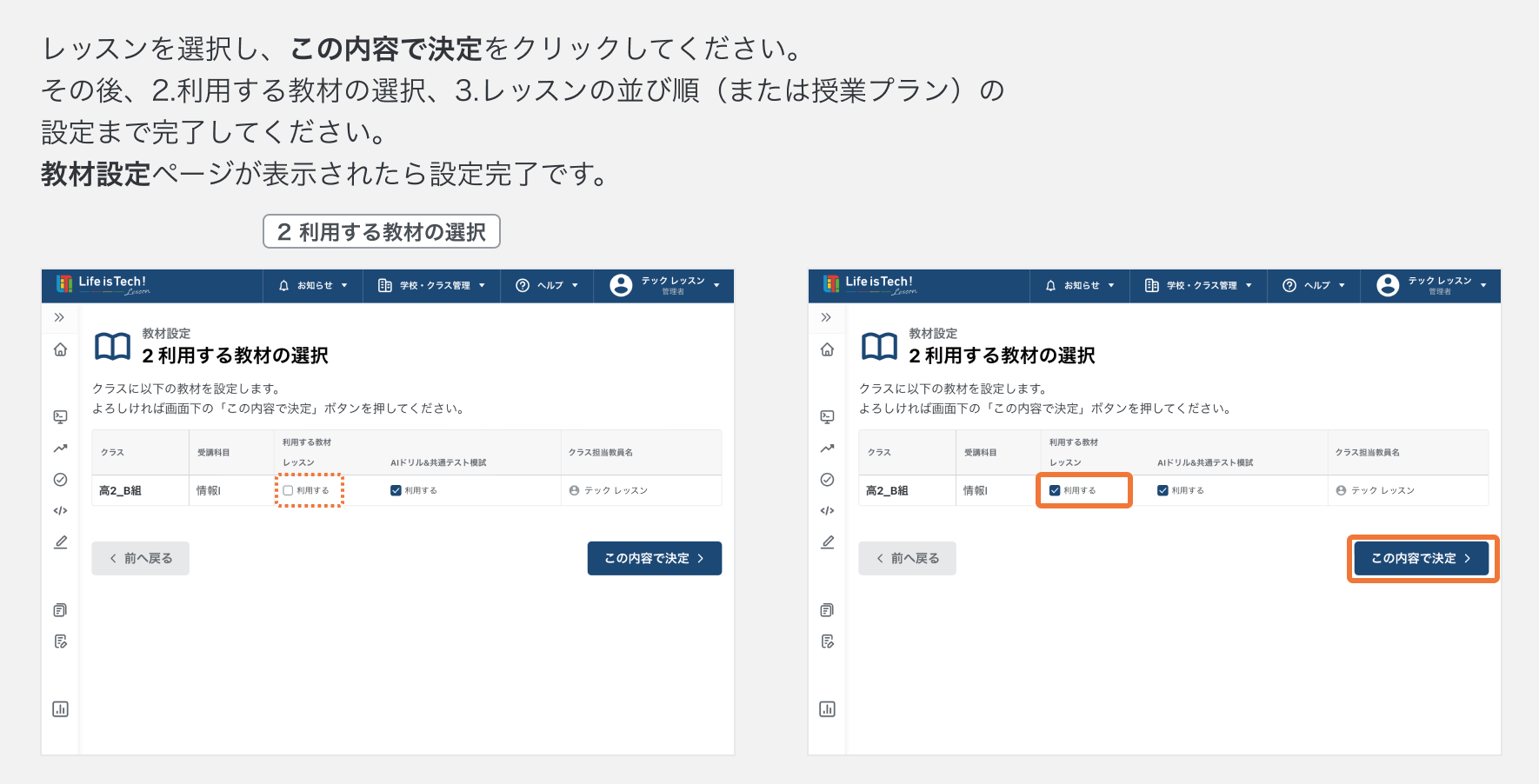Open the home icon in right screenshot sidebar
This screenshot has height=784, width=1539.
point(827,349)
